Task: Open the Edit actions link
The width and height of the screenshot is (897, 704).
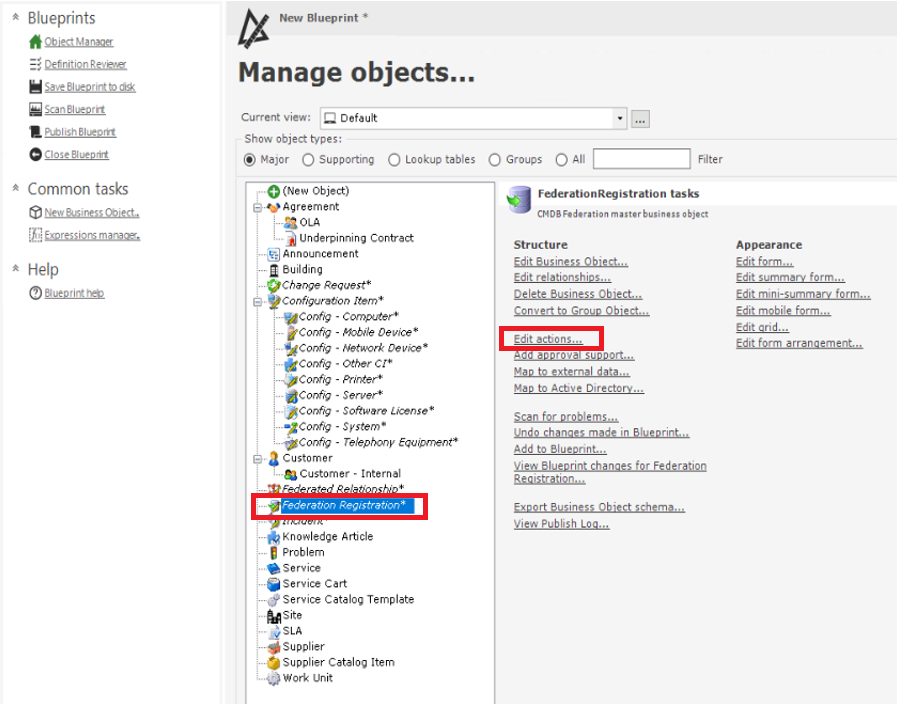Action: (x=547, y=339)
